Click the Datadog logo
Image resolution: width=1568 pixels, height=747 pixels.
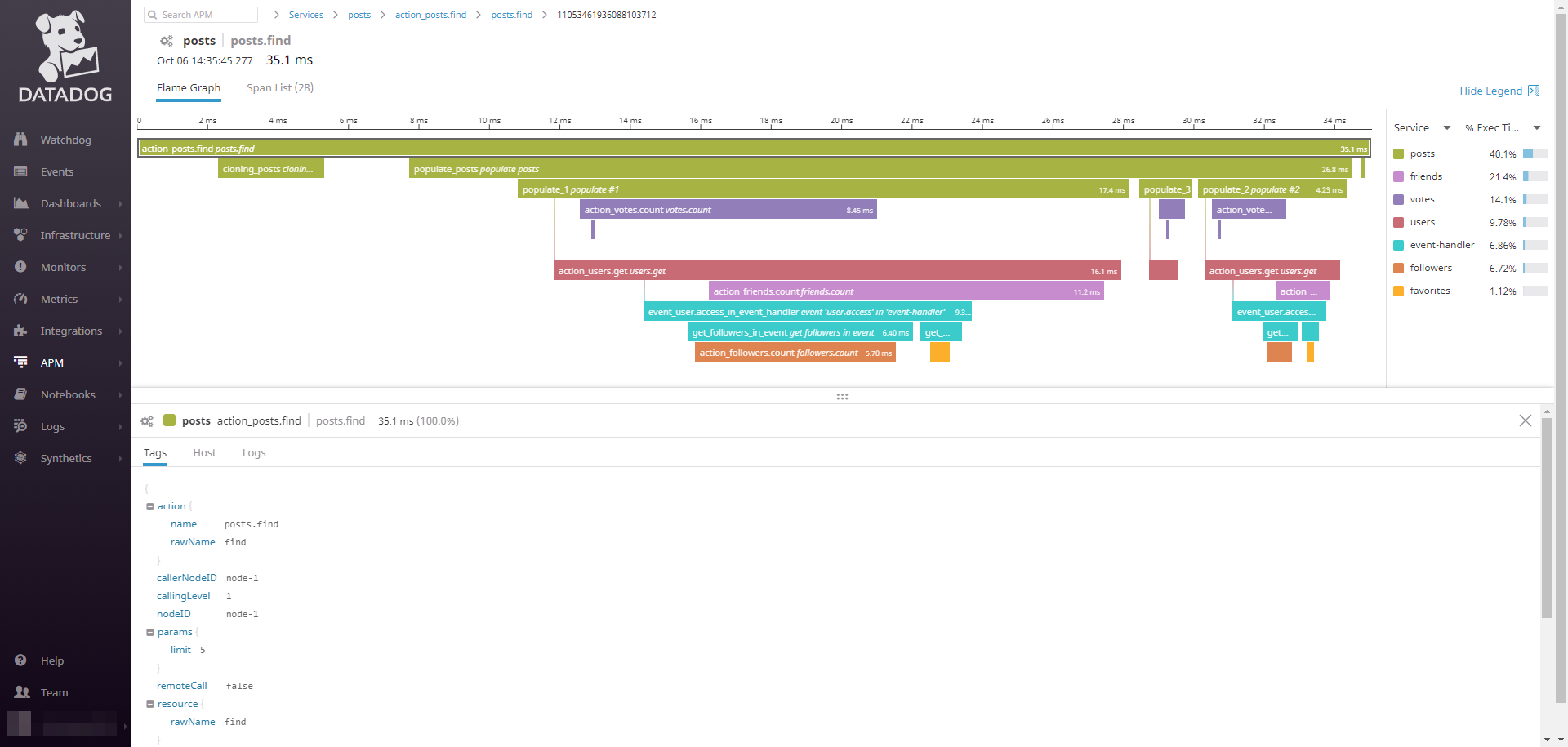(x=65, y=56)
